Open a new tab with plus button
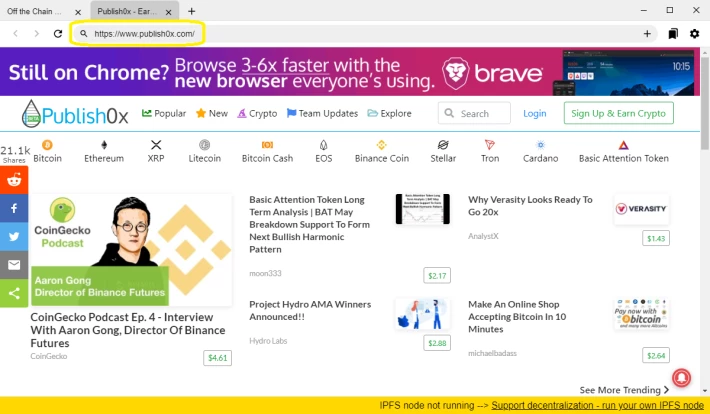The height and width of the screenshot is (414, 710). click(192, 11)
